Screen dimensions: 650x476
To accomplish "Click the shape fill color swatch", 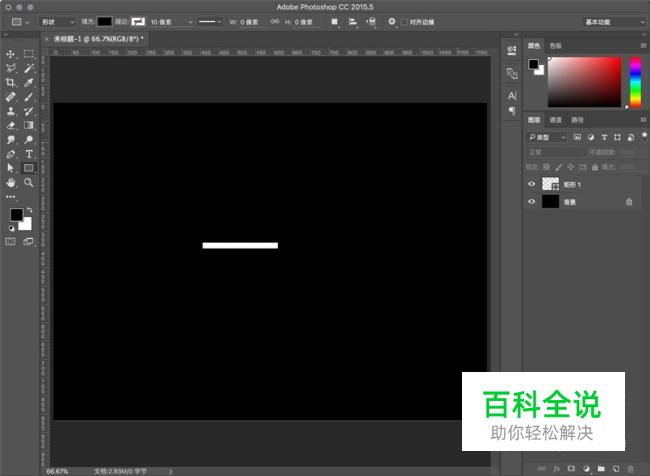I will [x=104, y=22].
